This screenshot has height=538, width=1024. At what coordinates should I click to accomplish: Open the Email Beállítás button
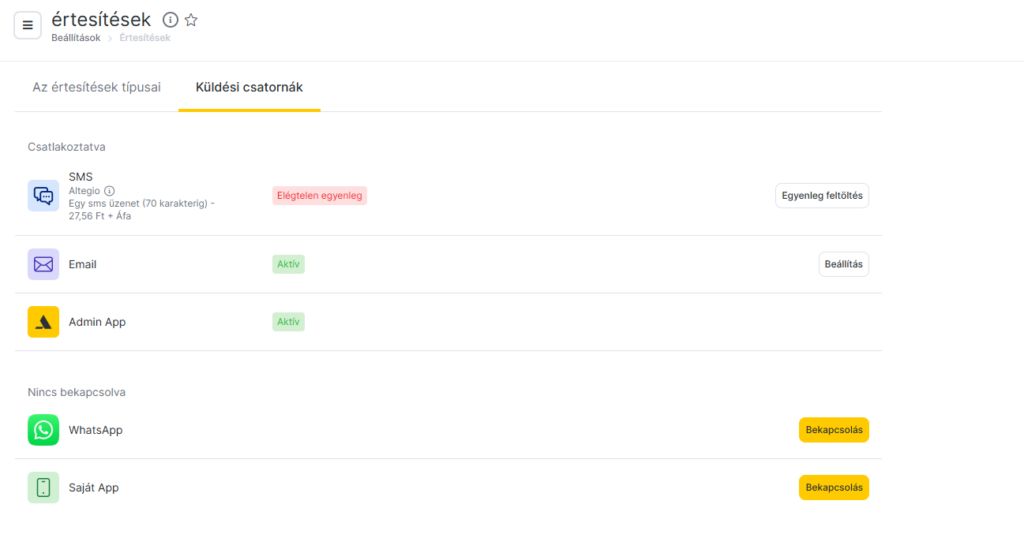tap(843, 264)
